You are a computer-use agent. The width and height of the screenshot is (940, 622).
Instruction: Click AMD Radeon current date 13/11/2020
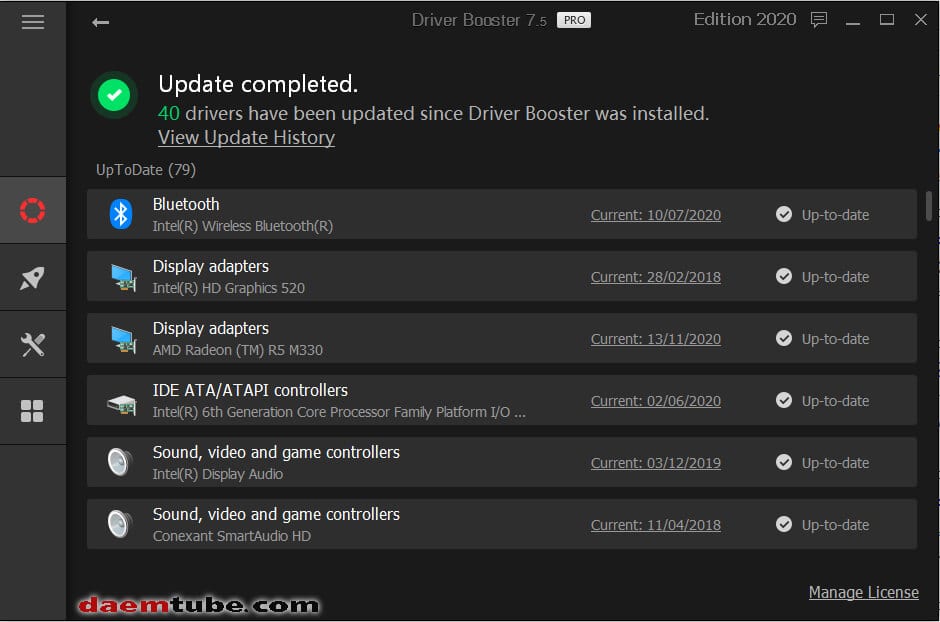655,339
